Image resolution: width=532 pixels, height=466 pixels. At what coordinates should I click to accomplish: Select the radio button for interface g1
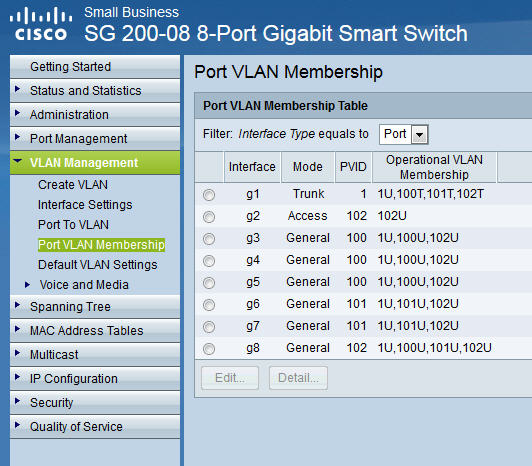(209, 195)
